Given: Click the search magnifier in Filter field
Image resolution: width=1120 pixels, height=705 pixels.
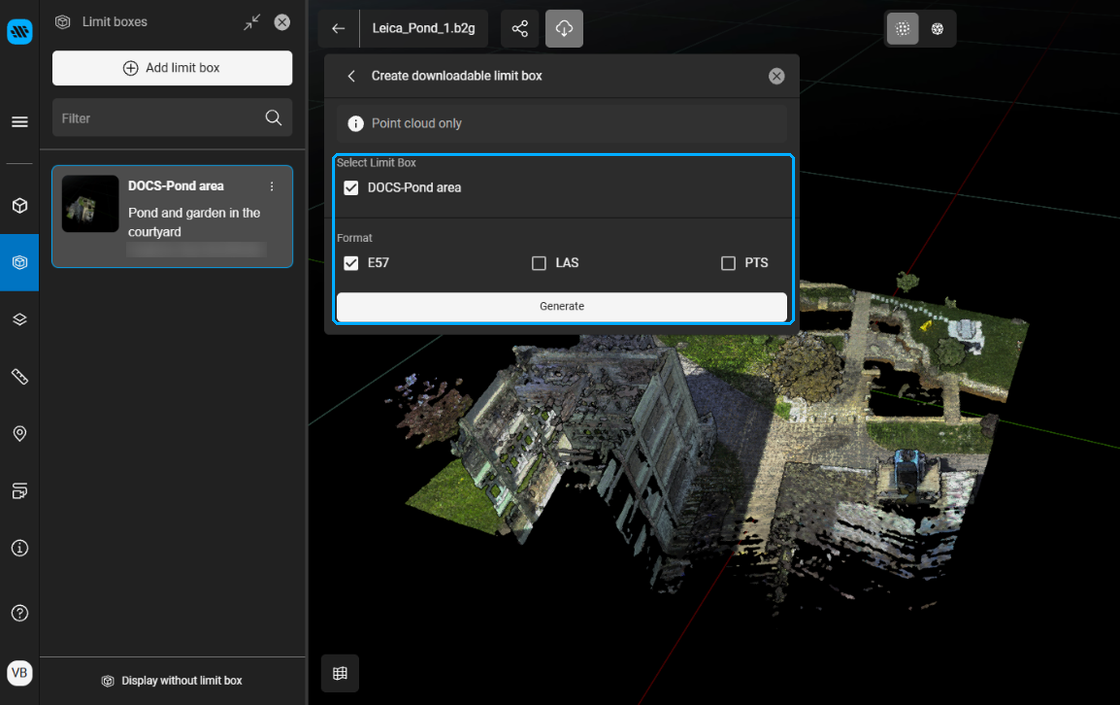Looking at the screenshot, I should pos(273,118).
